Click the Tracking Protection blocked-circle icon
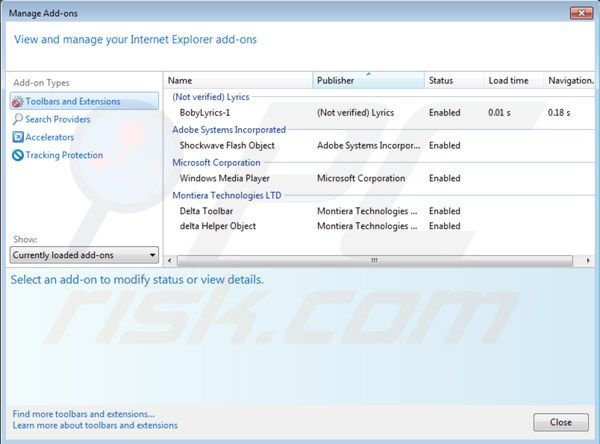The height and width of the screenshot is (444, 600). point(18,155)
